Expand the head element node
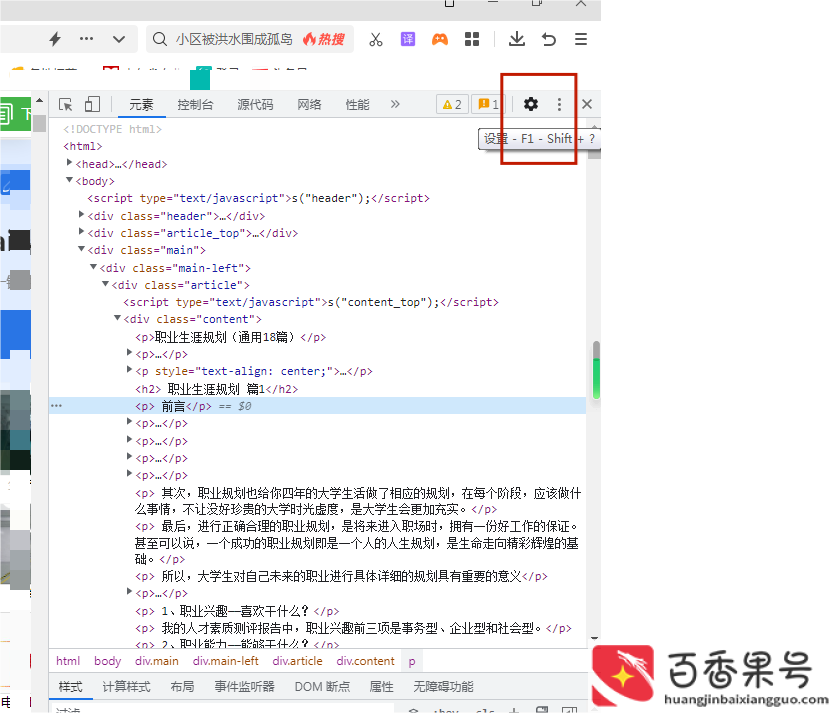The height and width of the screenshot is (713, 840). click(x=70, y=162)
